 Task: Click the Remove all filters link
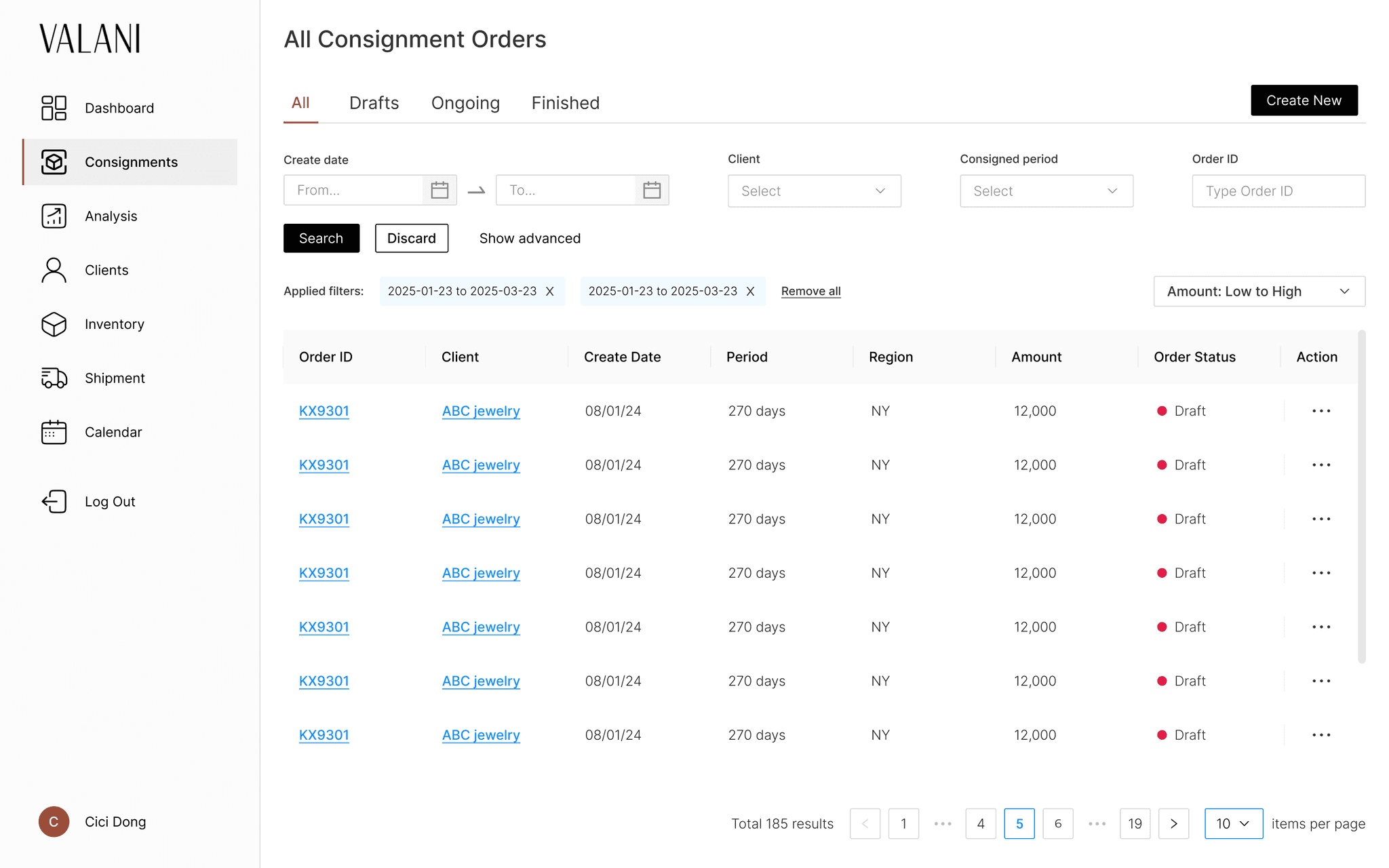(x=810, y=292)
